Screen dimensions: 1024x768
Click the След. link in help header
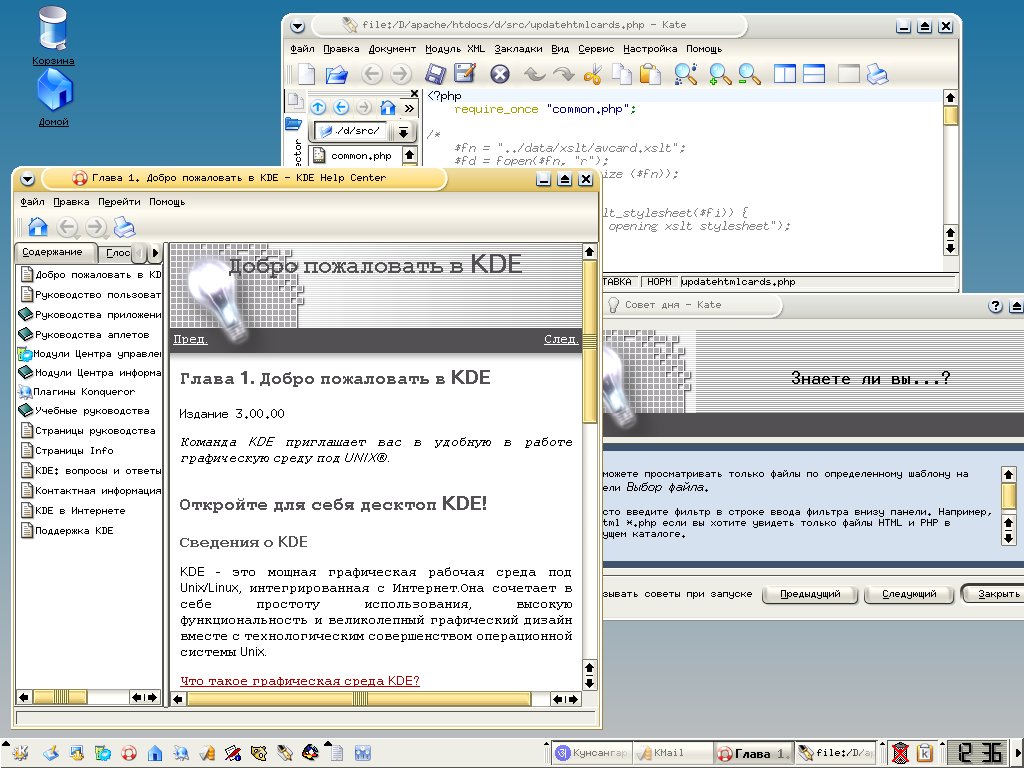pyautogui.click(x=560, y=339)
